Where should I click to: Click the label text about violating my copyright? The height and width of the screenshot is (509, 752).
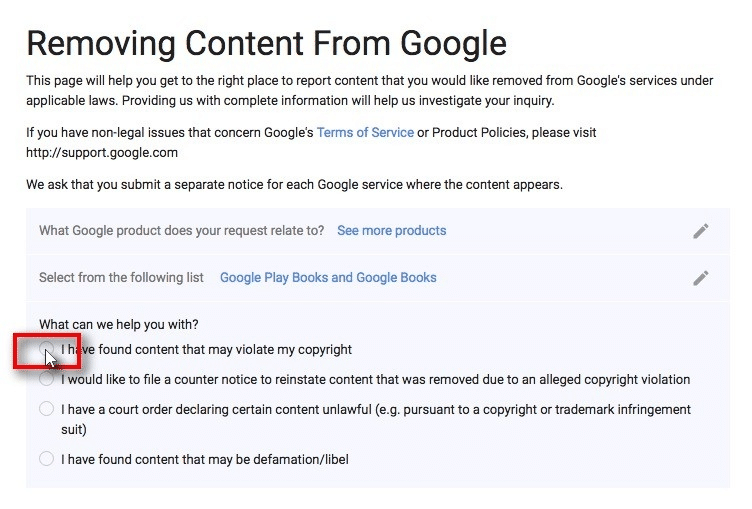point(207,350)
